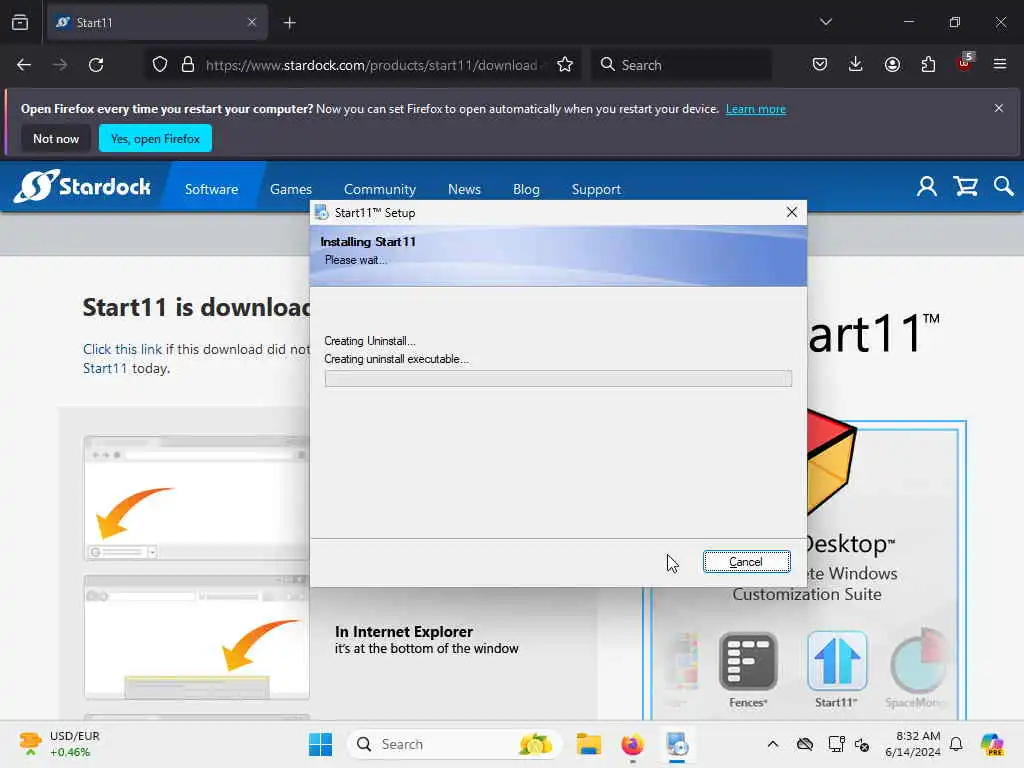Show hidden system tray icons
This screenshot has width=1024, height=768.
pos(773,744)
